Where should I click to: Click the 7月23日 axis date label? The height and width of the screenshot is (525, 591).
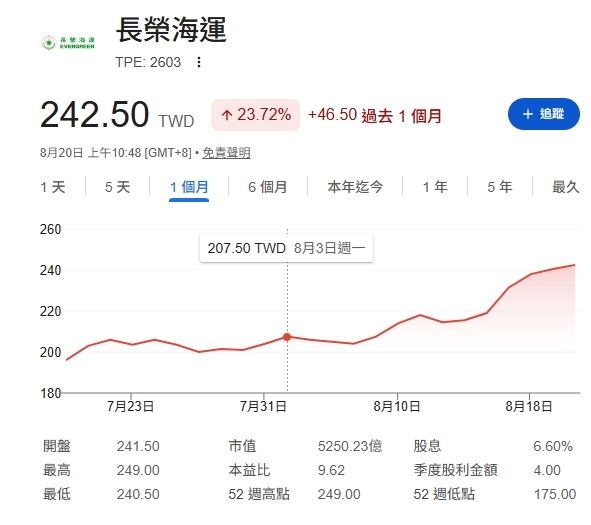click(x=130, y=406)
